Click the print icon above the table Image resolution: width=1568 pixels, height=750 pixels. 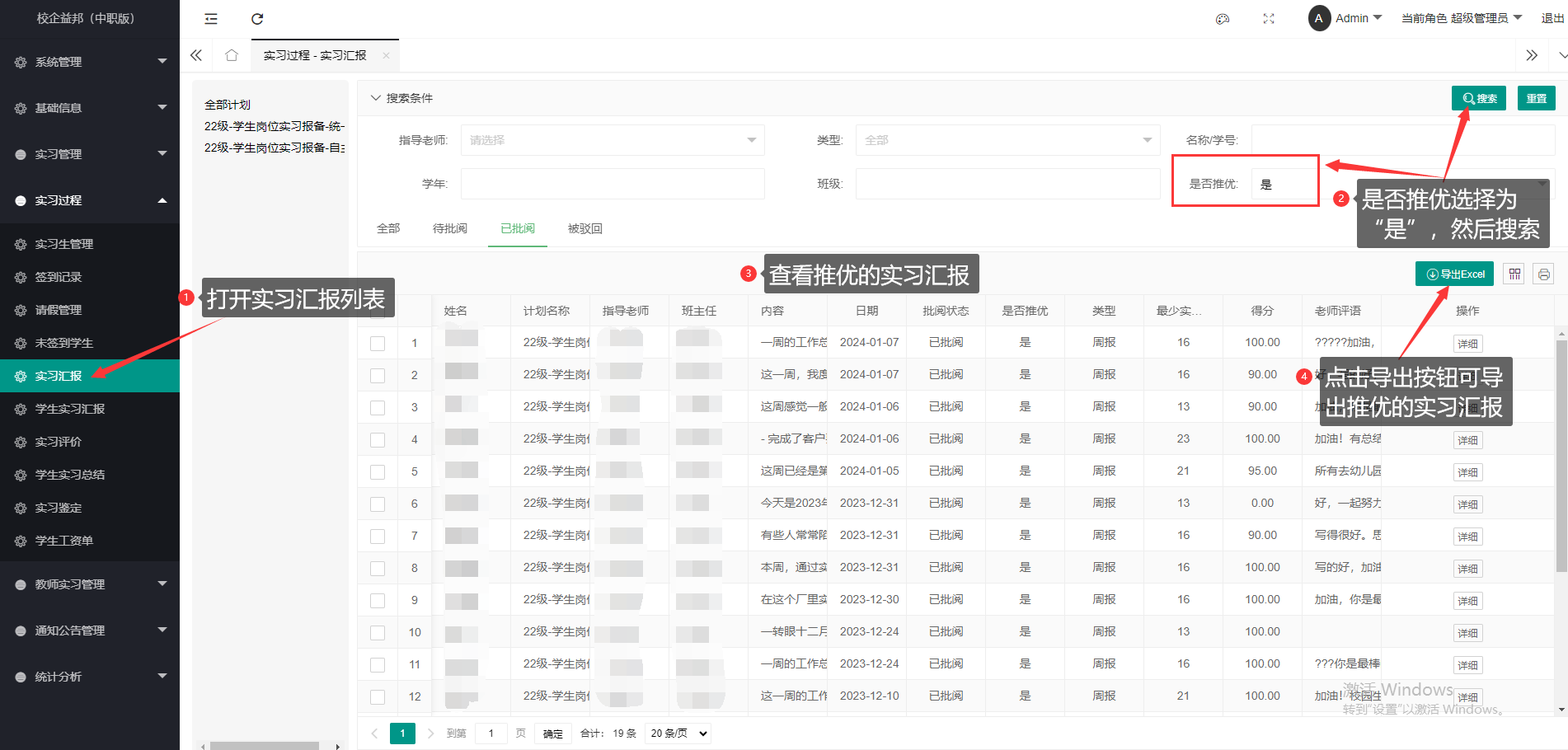coord(1544,274)
